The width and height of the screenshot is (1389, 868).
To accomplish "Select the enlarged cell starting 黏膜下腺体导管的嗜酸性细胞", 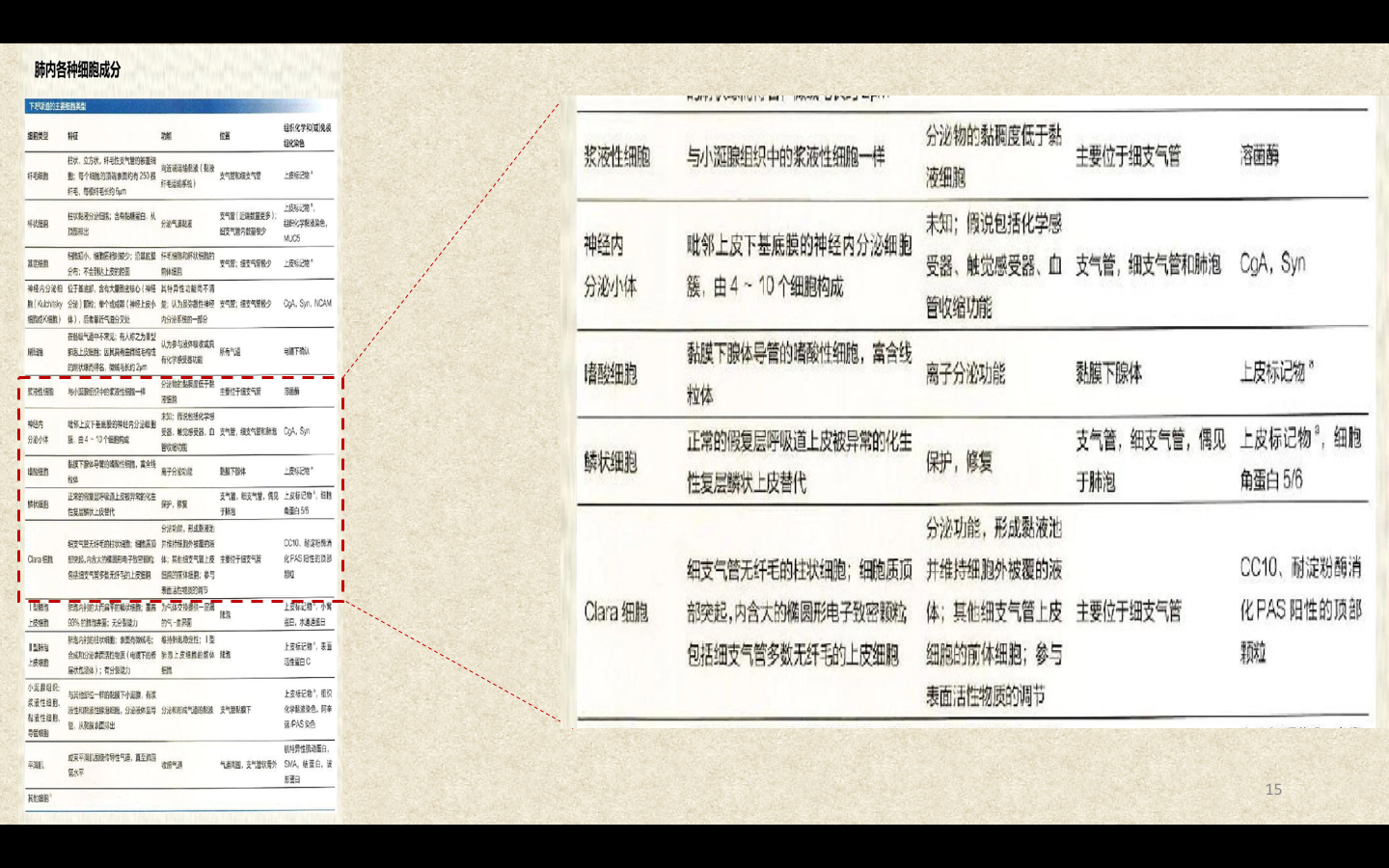I will 800,374.
